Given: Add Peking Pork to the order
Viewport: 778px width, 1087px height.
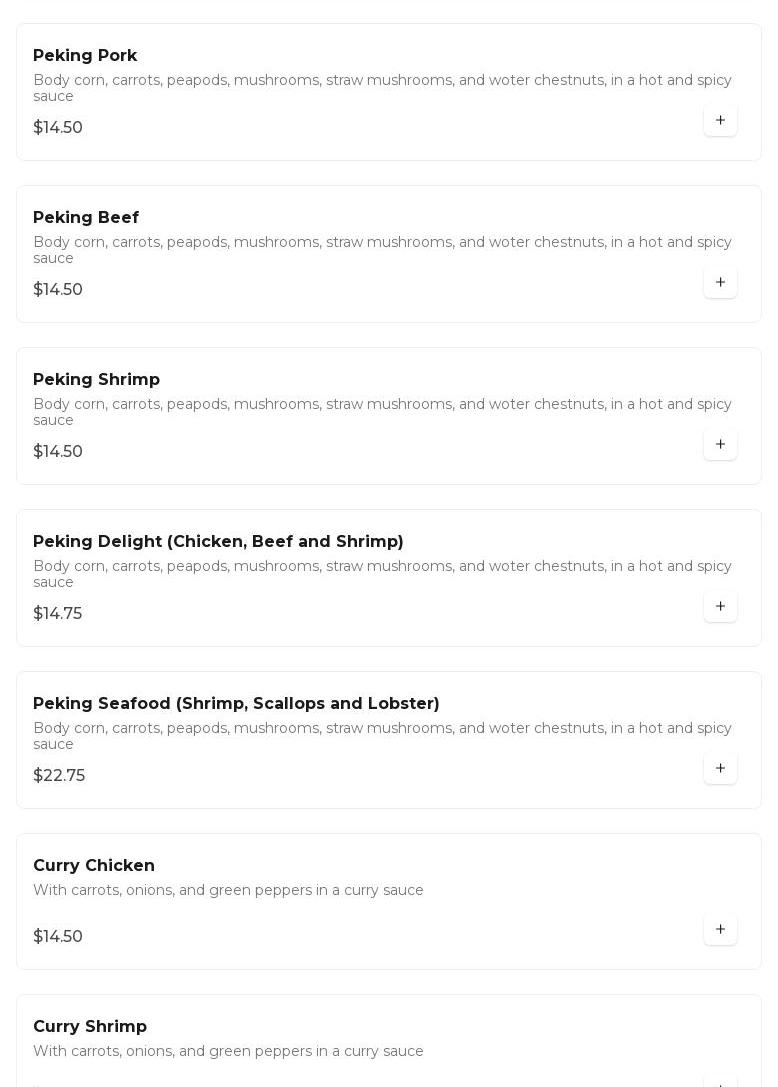Looking at the screenshot, I should (720, 120).
